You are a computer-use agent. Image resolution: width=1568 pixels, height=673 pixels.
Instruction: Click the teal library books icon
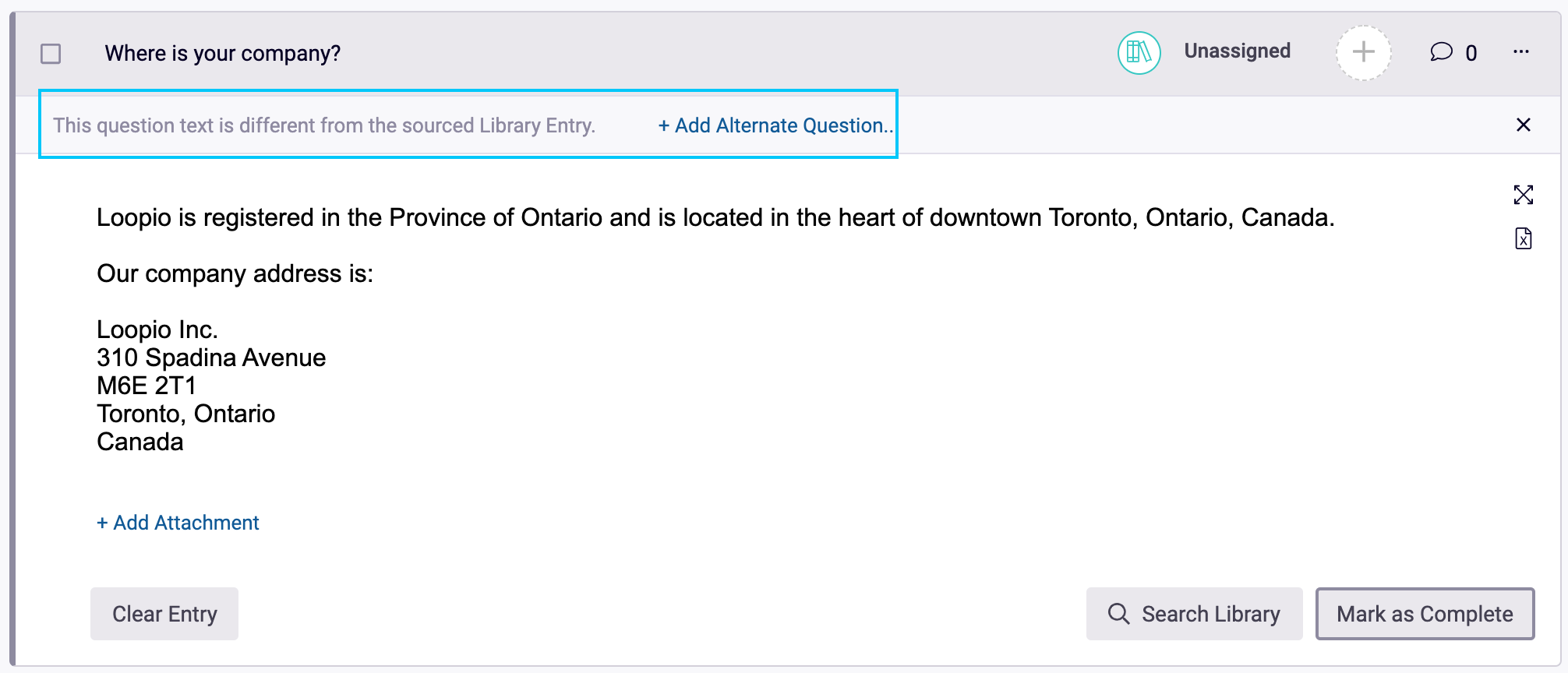(1139, 53)
